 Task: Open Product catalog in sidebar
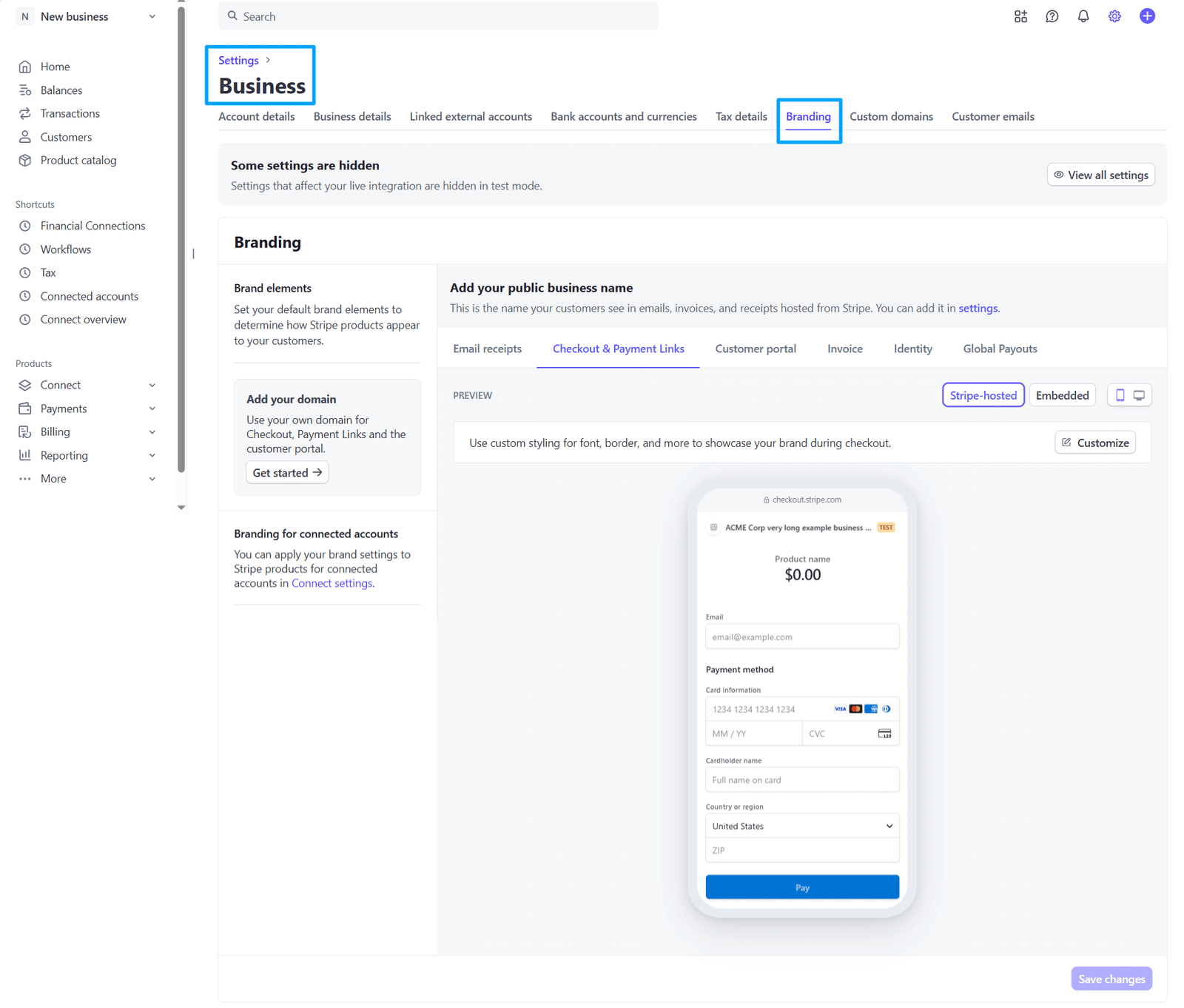(78, 161)
